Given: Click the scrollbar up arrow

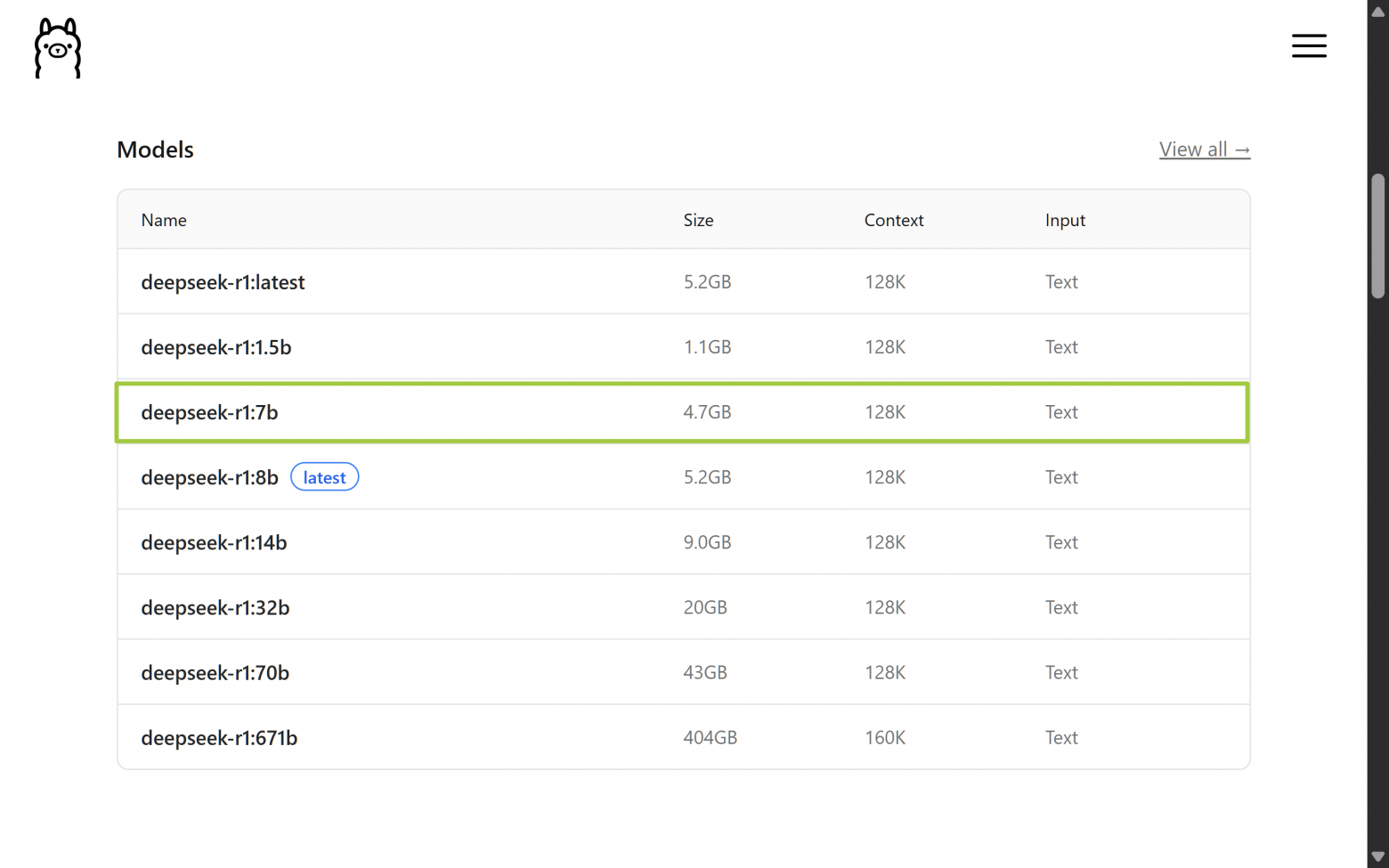Looking at the screenshot, I should 1378,12.
